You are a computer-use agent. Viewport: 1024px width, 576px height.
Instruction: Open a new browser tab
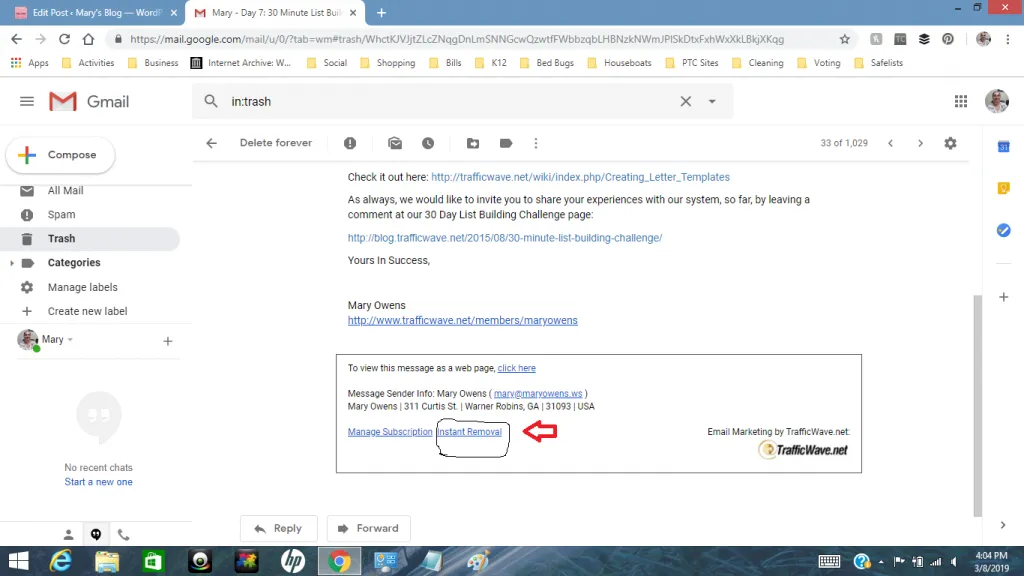click(x=381, y=12)
